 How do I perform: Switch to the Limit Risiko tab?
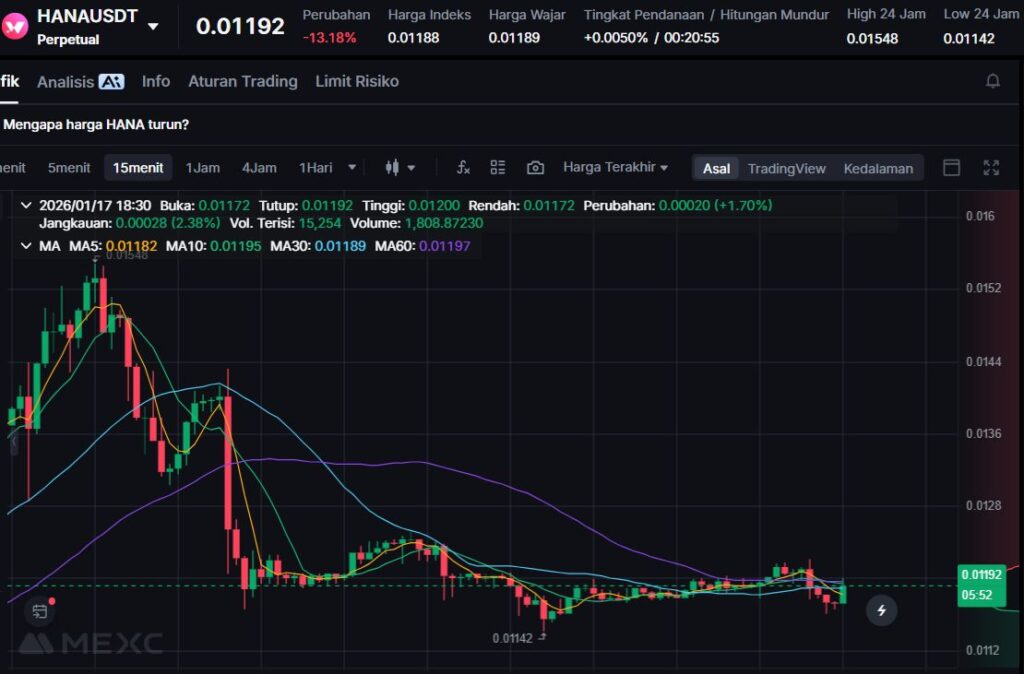point(357,81)
